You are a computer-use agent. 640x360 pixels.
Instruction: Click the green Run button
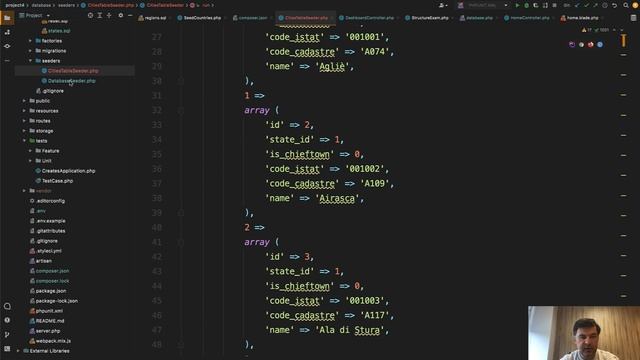(517, 5)
